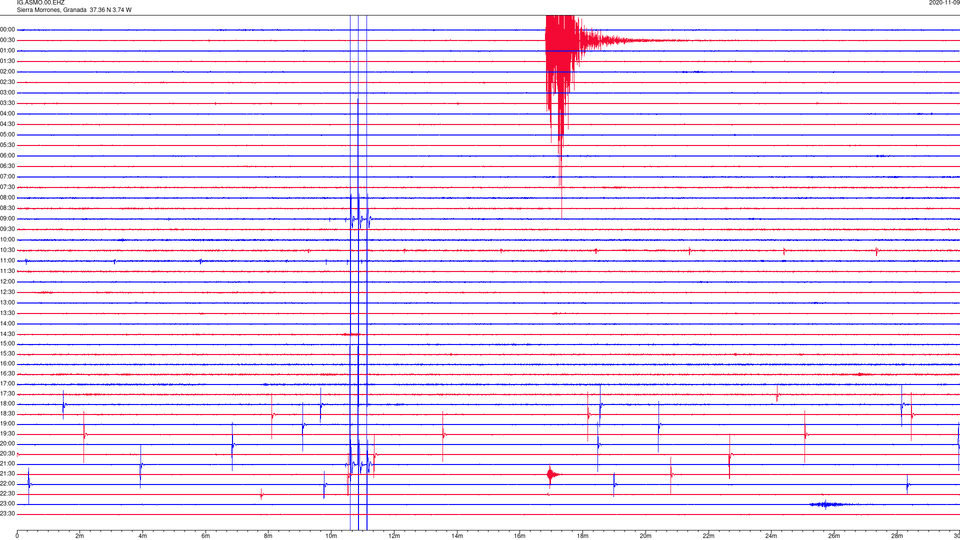Click the 22m tick label on the axis
This screenshot has width=960, height=540.
pos(708,536)
